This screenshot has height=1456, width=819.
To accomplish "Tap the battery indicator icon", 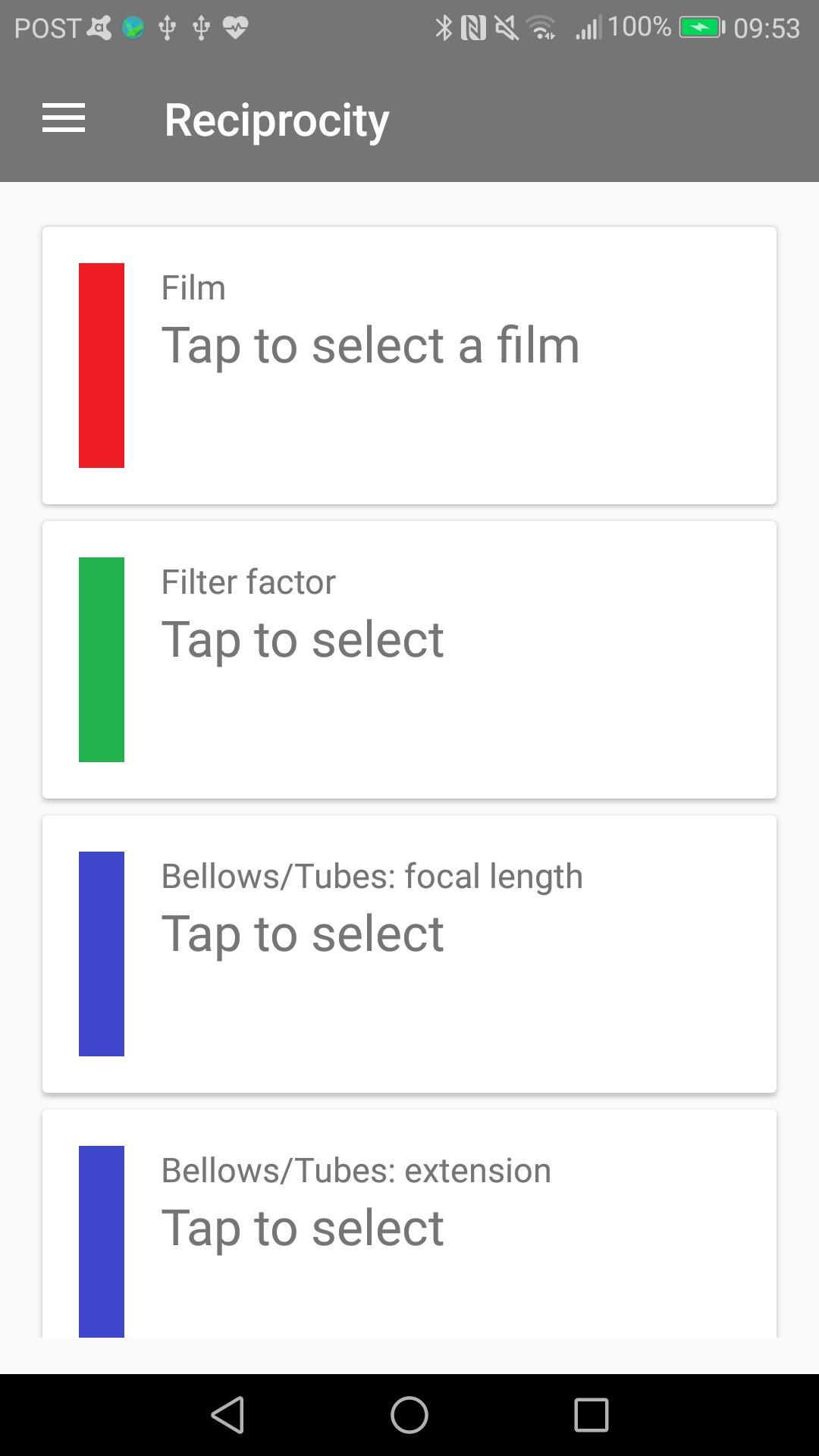I will (702, 28).
